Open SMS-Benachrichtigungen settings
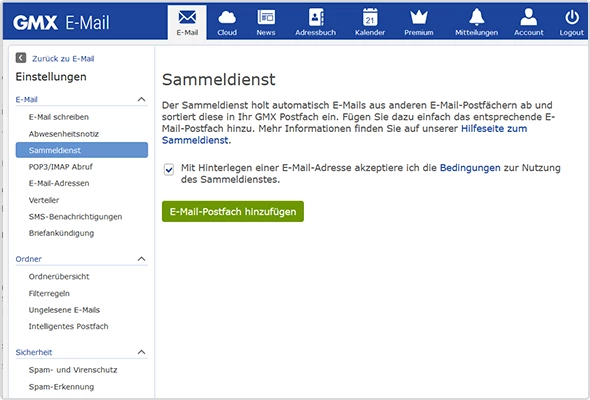 tap(75, 216)
